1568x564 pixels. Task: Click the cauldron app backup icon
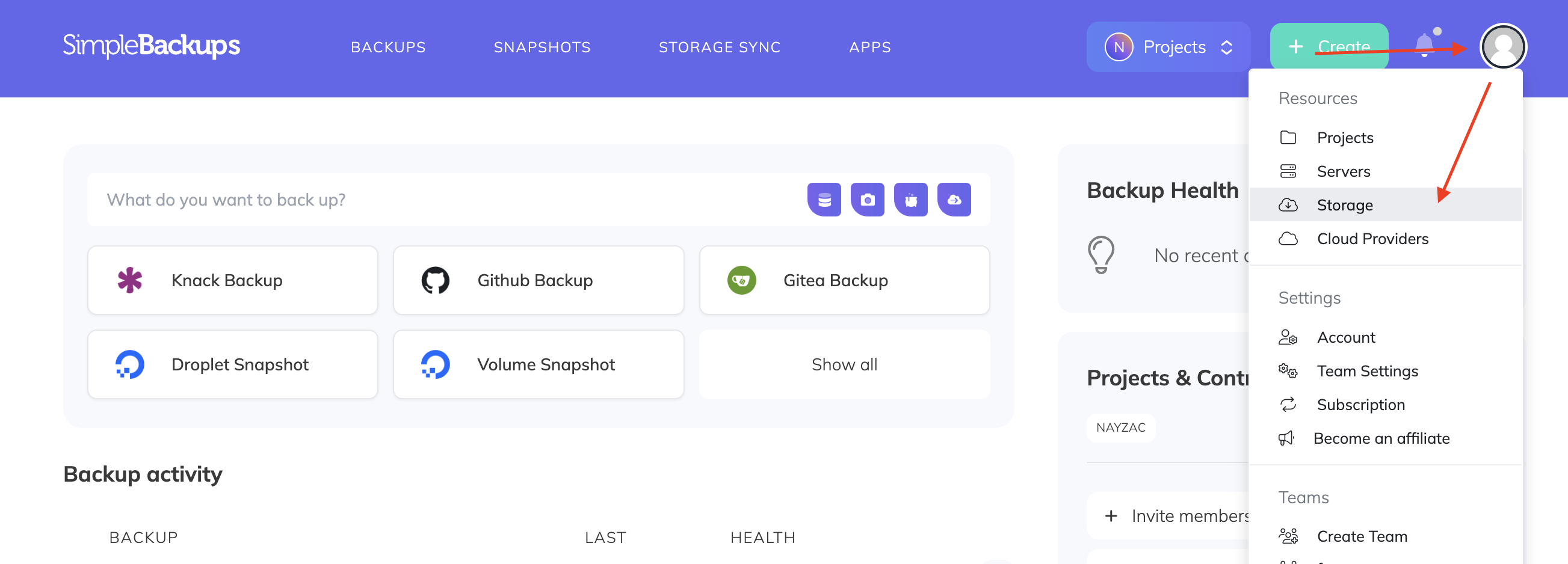(911, 199)
